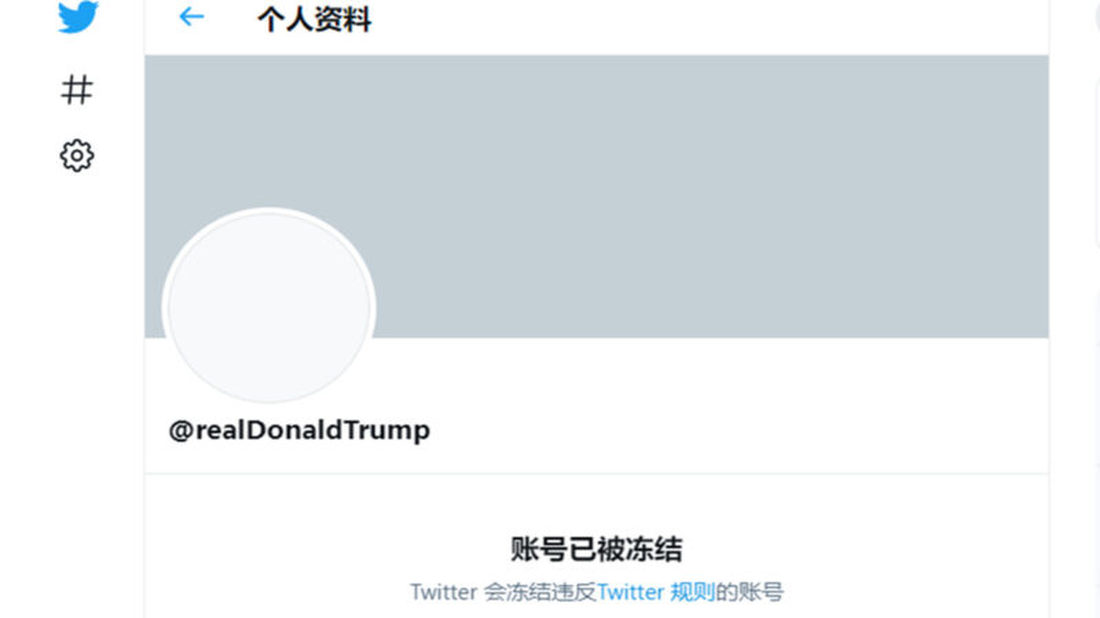Open the Twitter 规则 link
Viewport: 1100px width, 618px height.
(x=656, y=592)
